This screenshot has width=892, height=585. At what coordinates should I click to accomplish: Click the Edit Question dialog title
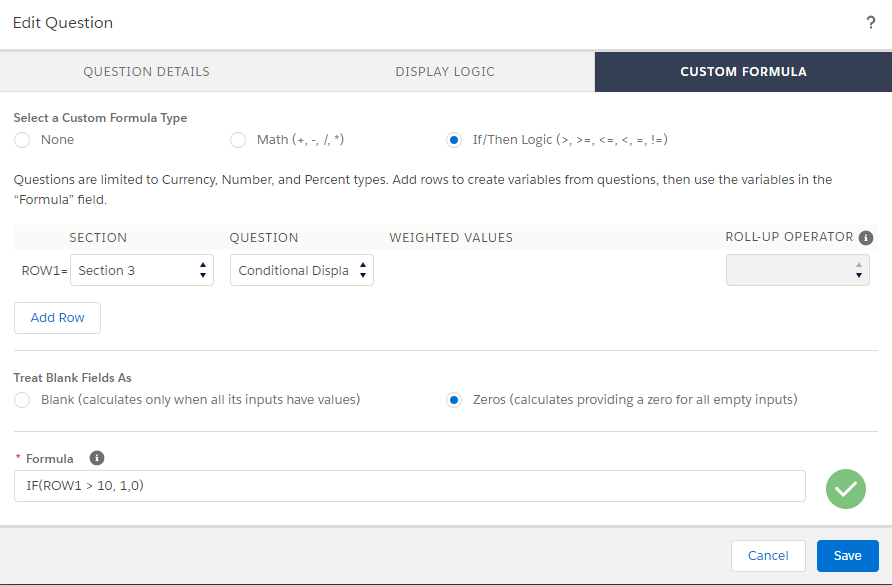[63, 23]
